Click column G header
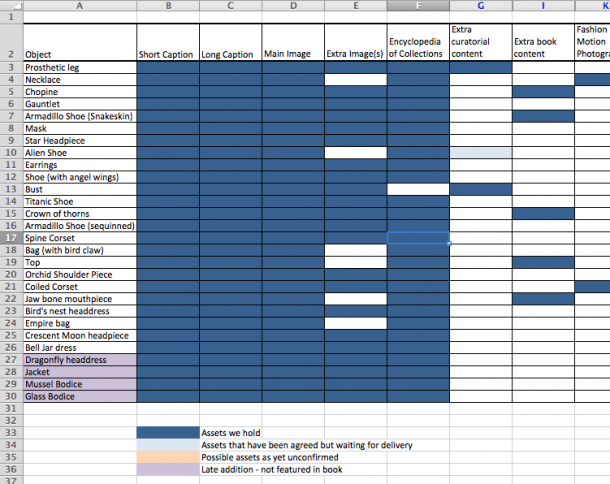The height and width of the screenshot is (484, 610). pyautogui.click(x=480, y=6)
